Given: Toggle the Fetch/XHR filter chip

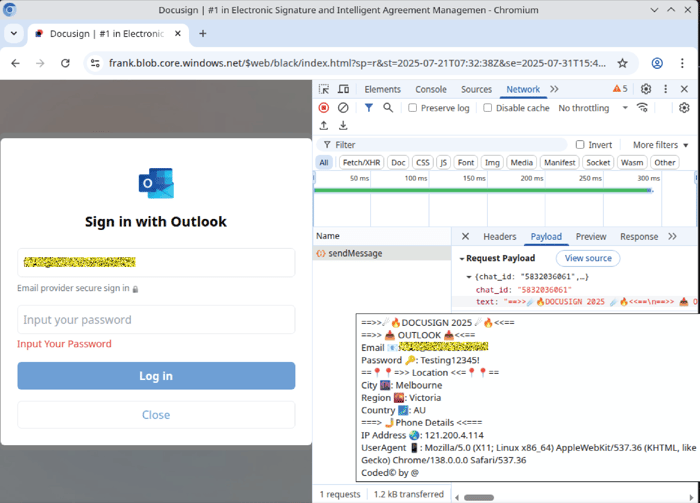Looking at the screenshot, I should coord(362,162).
